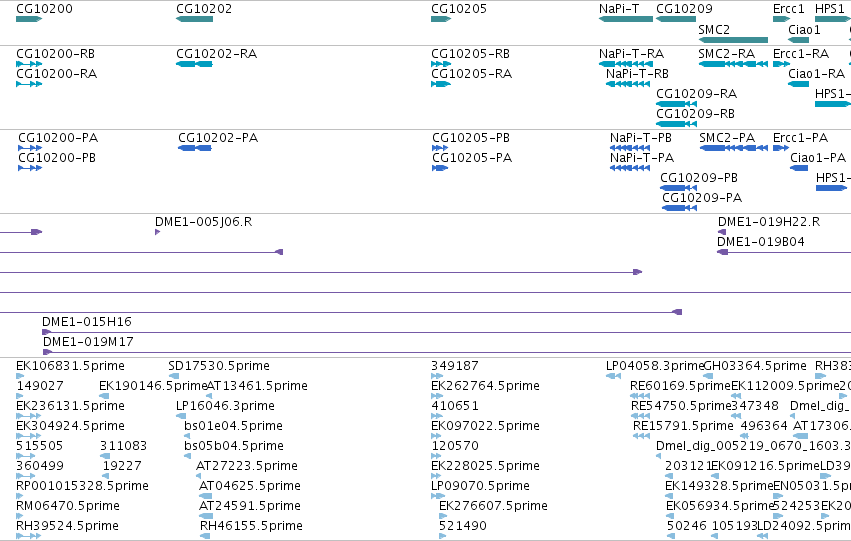Click EST RH46155.5prime
Viewport: 851px width, 541px height.
pyautogui.click(x=205, y=536)
